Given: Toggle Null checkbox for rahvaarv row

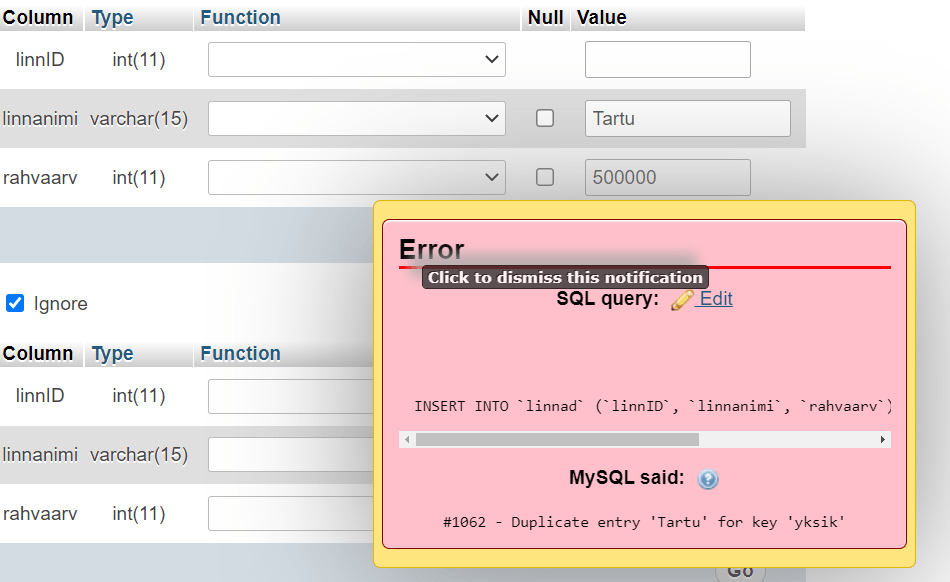Looking at the screenshot, I should [x=545, y=177].
